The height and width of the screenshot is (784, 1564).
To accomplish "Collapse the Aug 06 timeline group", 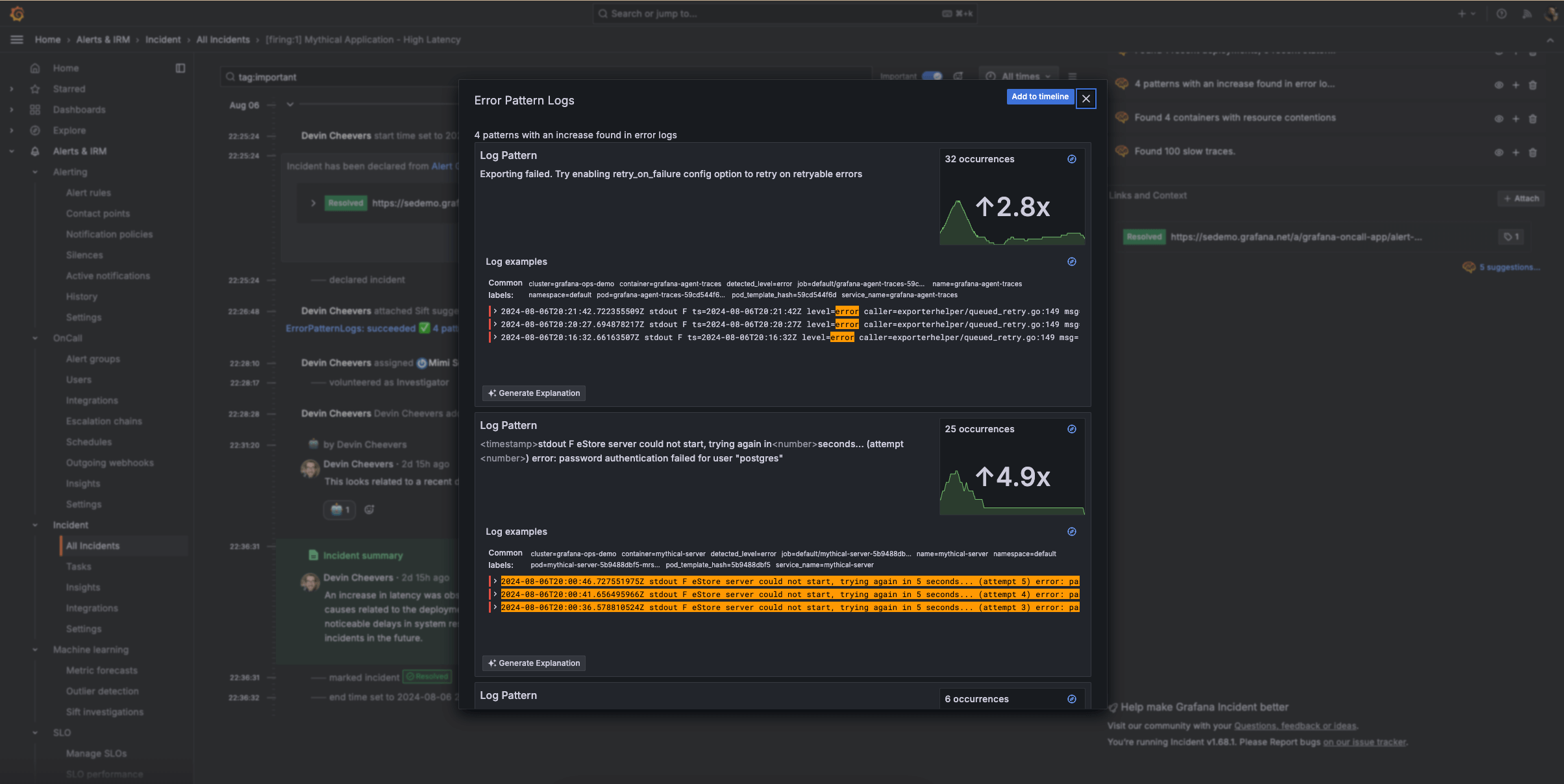I will pyautogui.click(x=290, y=104).
